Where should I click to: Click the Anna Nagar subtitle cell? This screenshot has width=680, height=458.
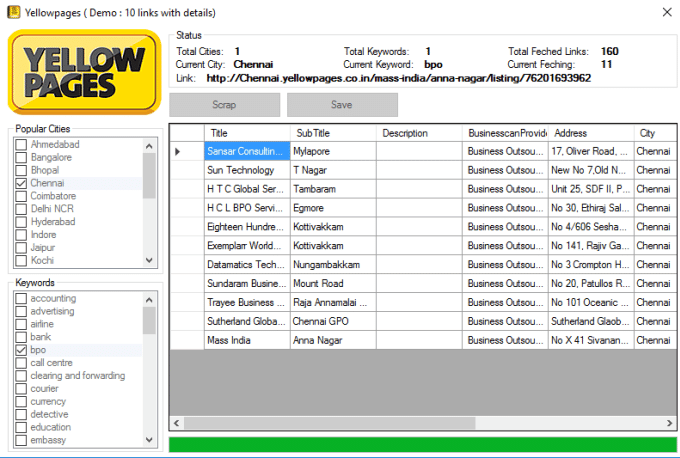pos(333,340)
